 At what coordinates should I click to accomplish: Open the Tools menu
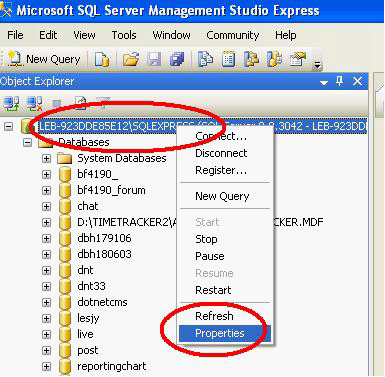tap(124, 35)
